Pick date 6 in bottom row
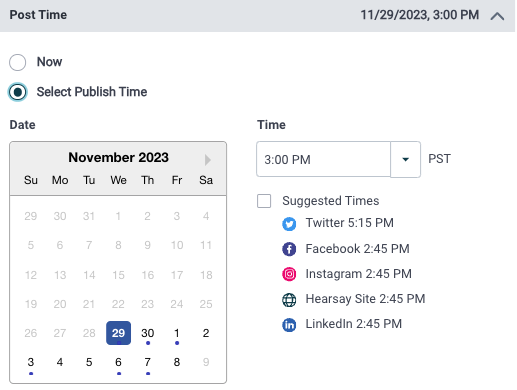Viewport: 517px width, 390px height. [118, 362]
